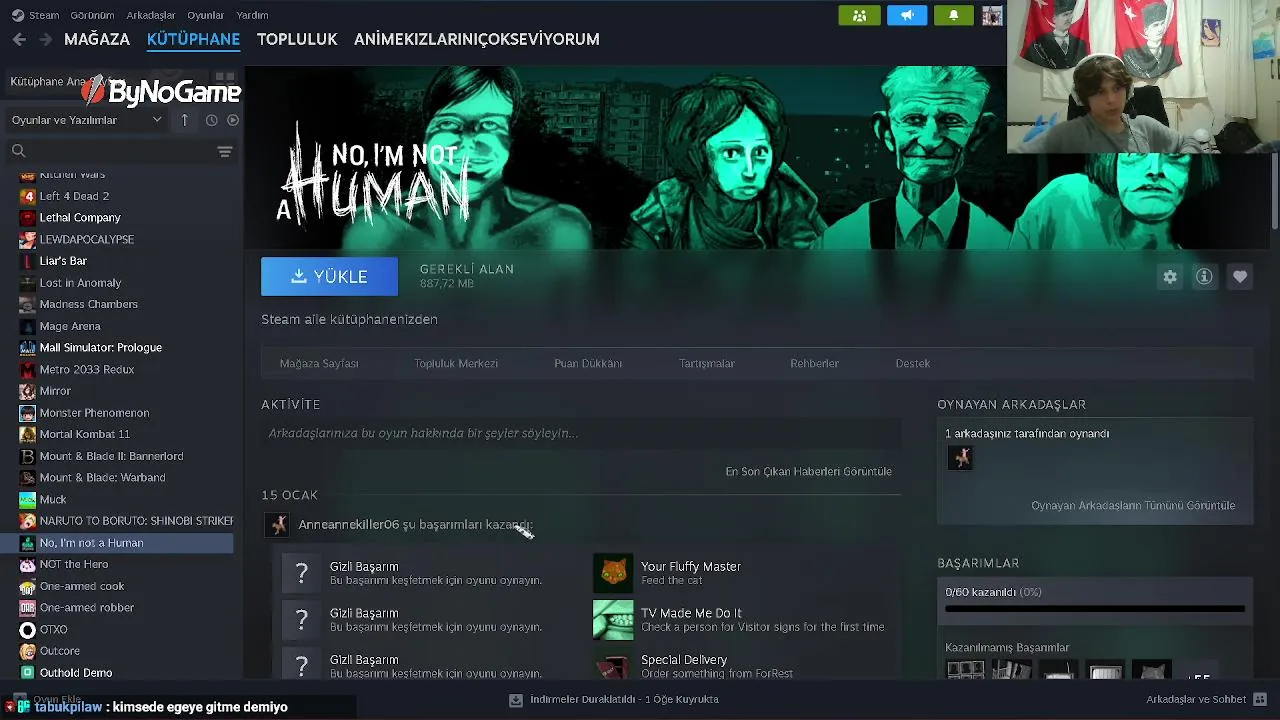Select Mall Simulator: Prologue in library
The height and width of the screenshot is (720, 1280).
100,347
